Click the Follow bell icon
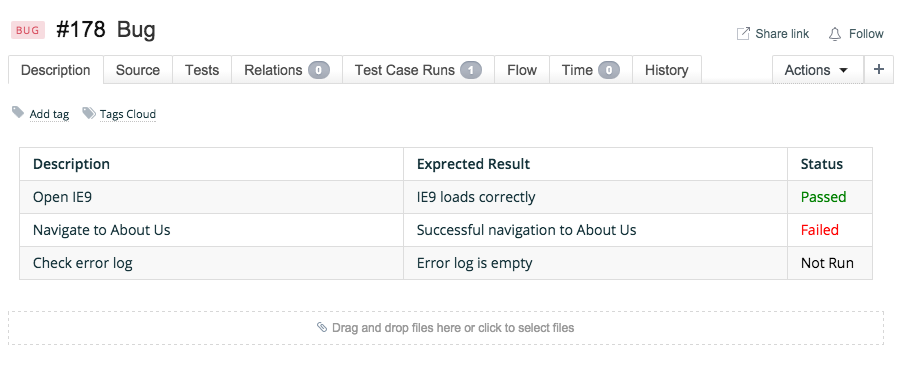900x365 pixels. [835, 34]
